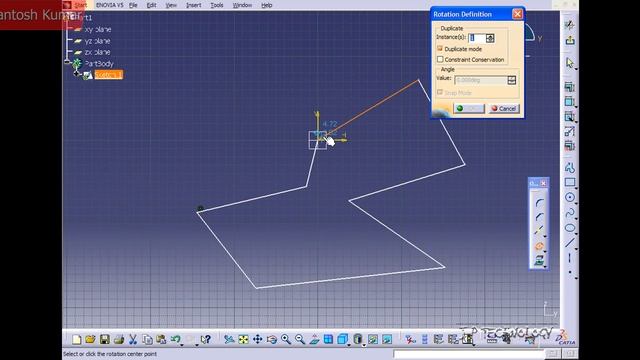The image size is (640, 360).
Task: Select the arrow Select tool in the right toolbar
Action: click(x=570, y=63)
